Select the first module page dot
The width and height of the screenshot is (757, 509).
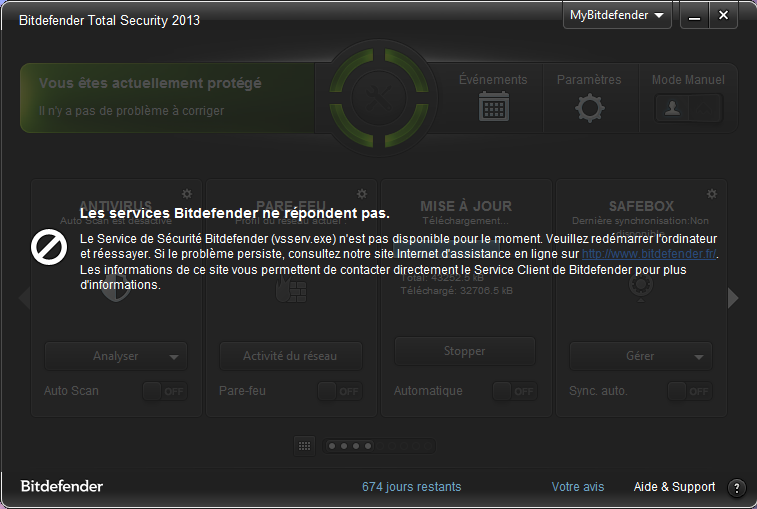(x=332, y=446)
